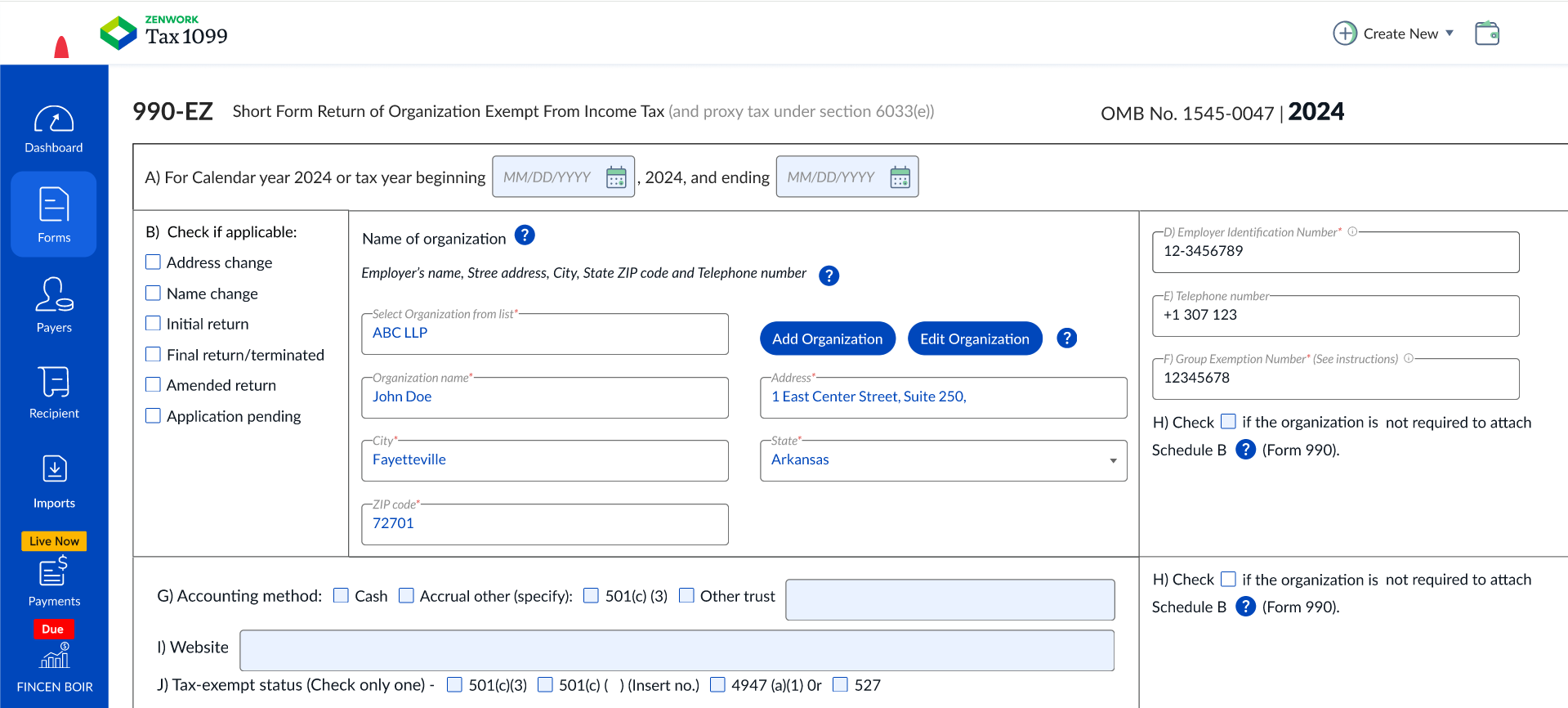Open Payers section in sidebar
The width and height of the screenshot is (1568, 708).
54,305
